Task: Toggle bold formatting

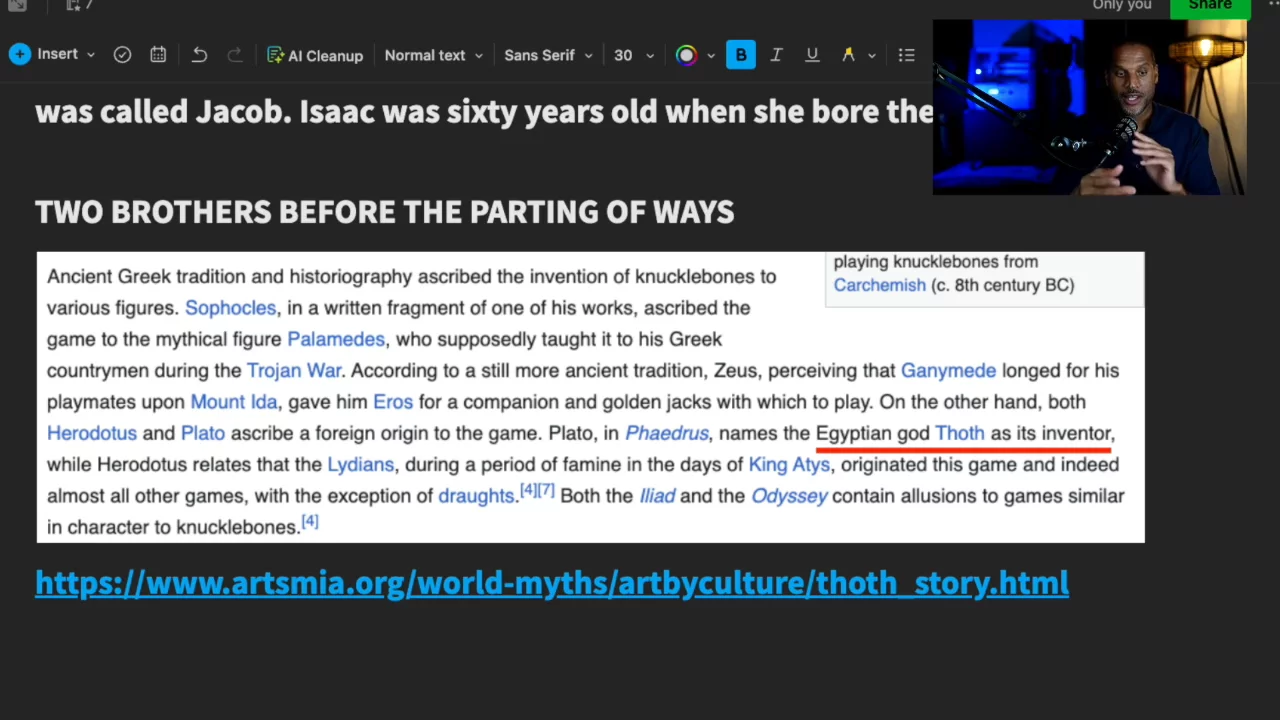Action: pos(741,55)
